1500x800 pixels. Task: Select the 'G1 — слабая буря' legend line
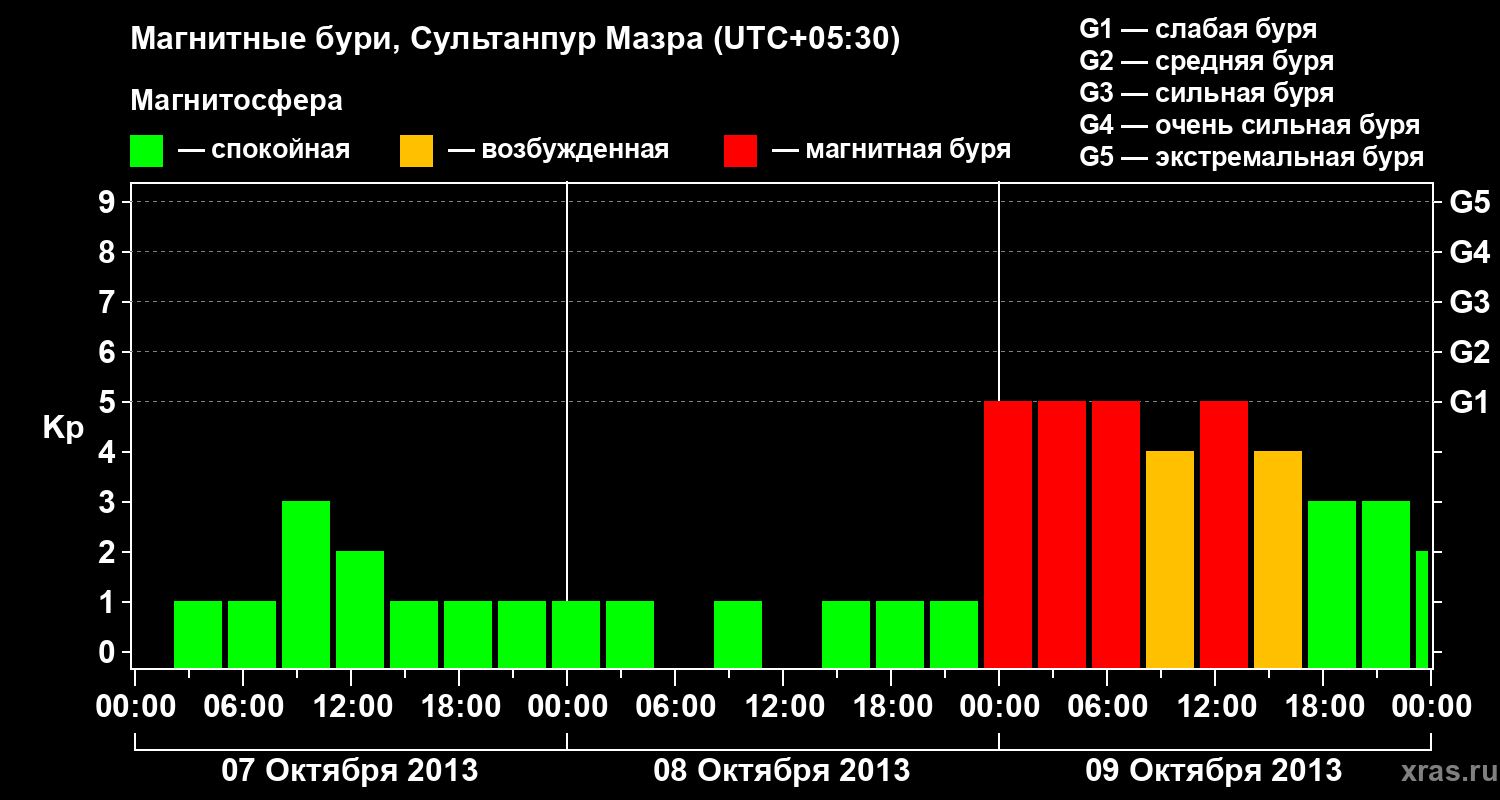pos(1198,29)
